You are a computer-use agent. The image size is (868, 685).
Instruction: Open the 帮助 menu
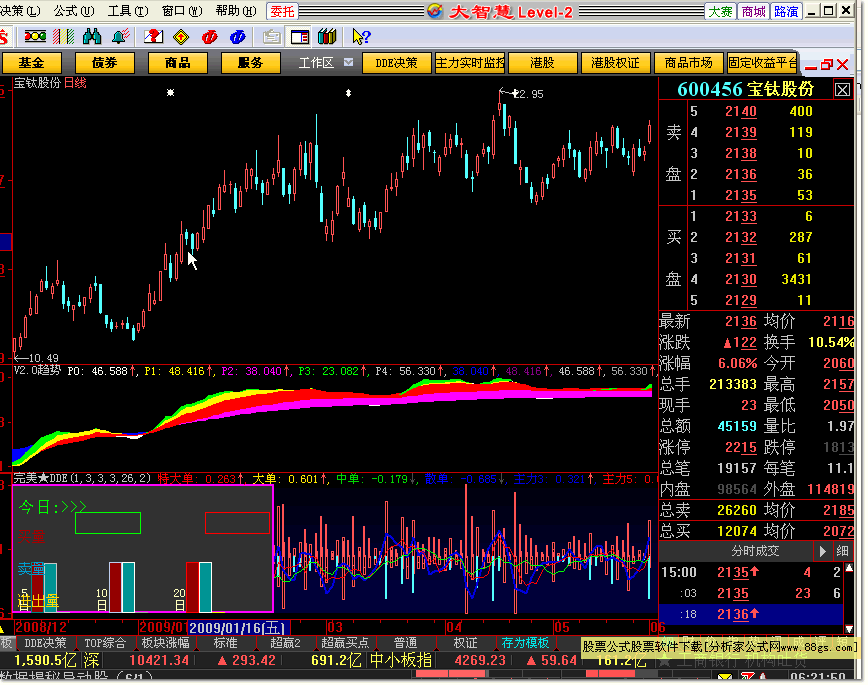pos(236,11)
